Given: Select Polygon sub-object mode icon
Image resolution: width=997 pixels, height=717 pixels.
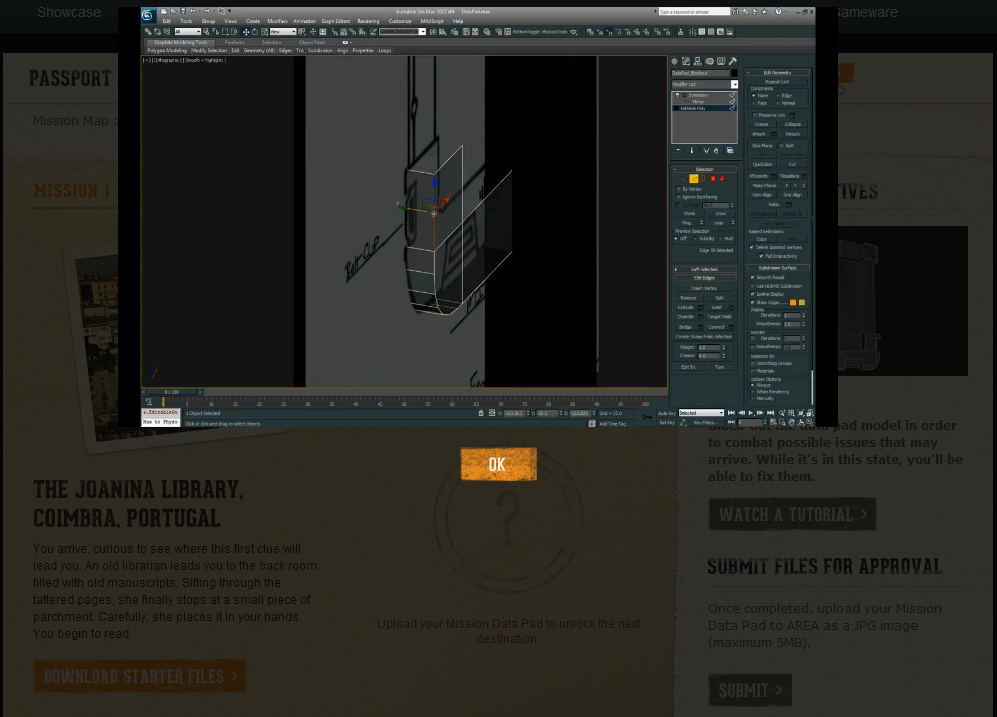Looking at the screenshot, I should (712, 179).
